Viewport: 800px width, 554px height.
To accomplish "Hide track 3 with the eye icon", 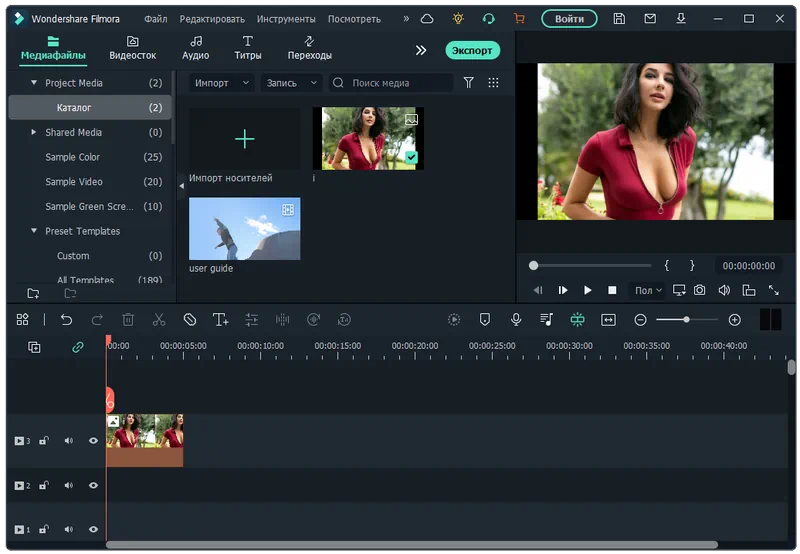I will click(93, 441).
